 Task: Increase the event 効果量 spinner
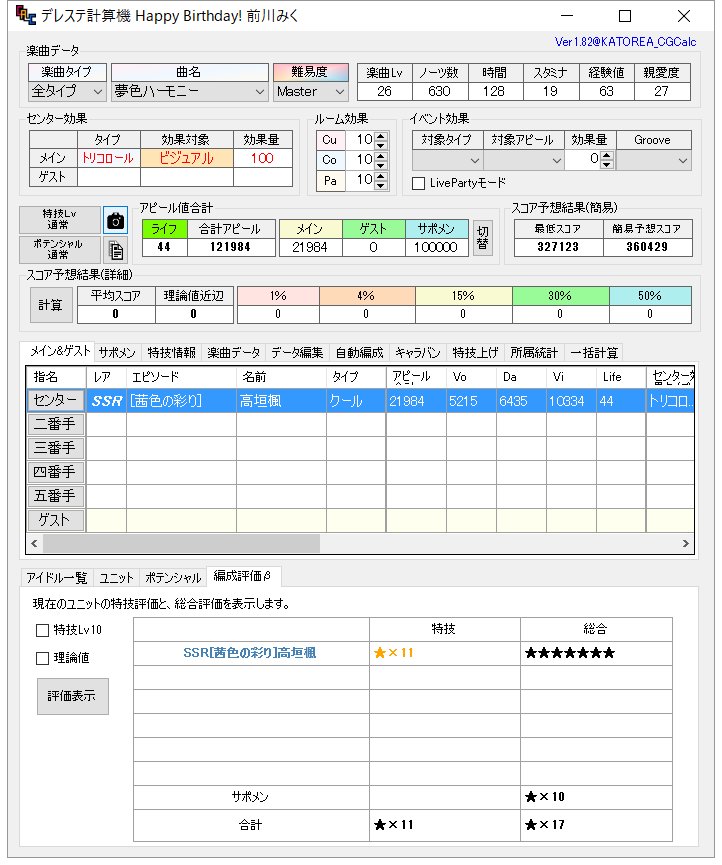pos(606,155)
